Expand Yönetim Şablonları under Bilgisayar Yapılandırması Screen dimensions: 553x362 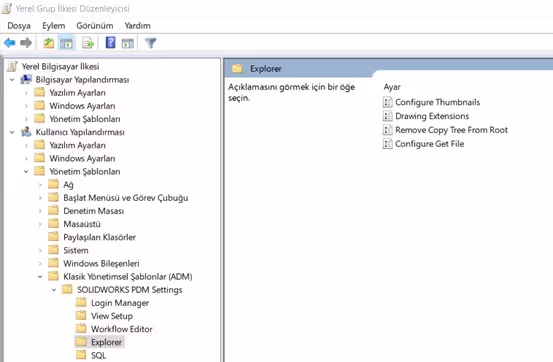pos(26,119)
